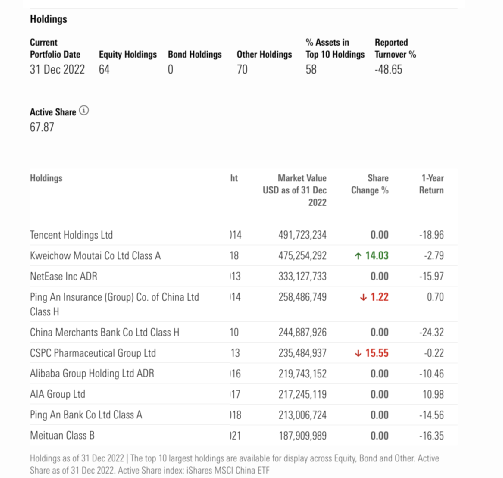Click the Active Share value 67.87
This screenshot has width=503, height=478.
click(x=42, y=127)
